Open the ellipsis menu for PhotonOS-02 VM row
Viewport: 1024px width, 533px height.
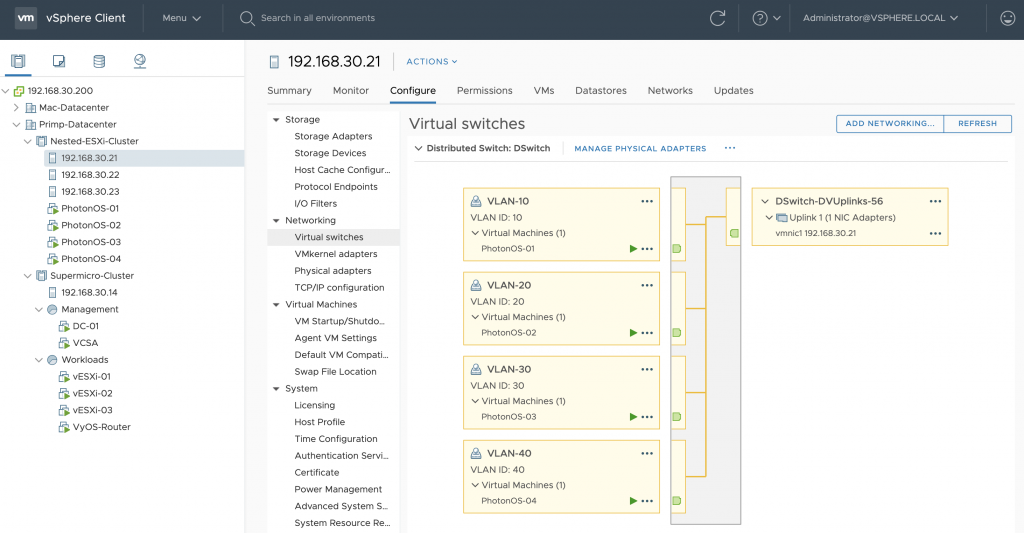coord(647,333)
